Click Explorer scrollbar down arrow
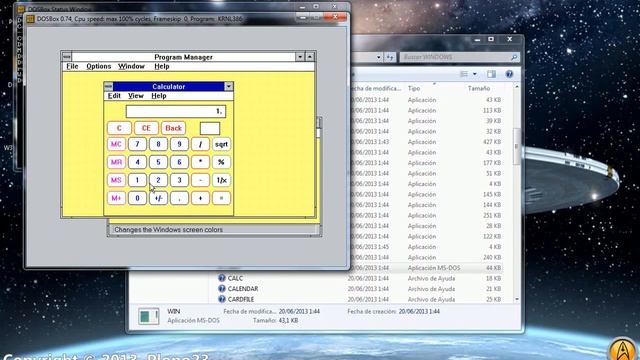The height and width of the screenshot is (360, 640). tap(517, 299)
